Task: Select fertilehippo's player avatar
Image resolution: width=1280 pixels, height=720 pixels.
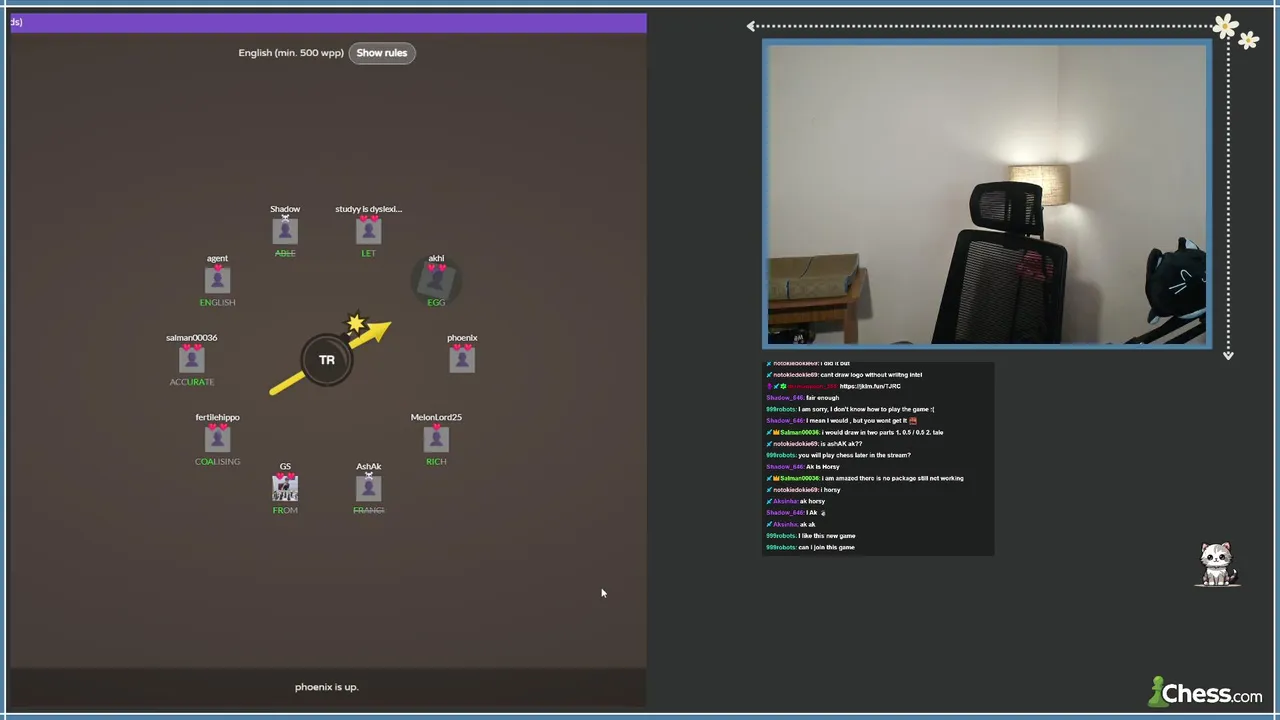Action: pyautogui.click(x=217, y=440)
